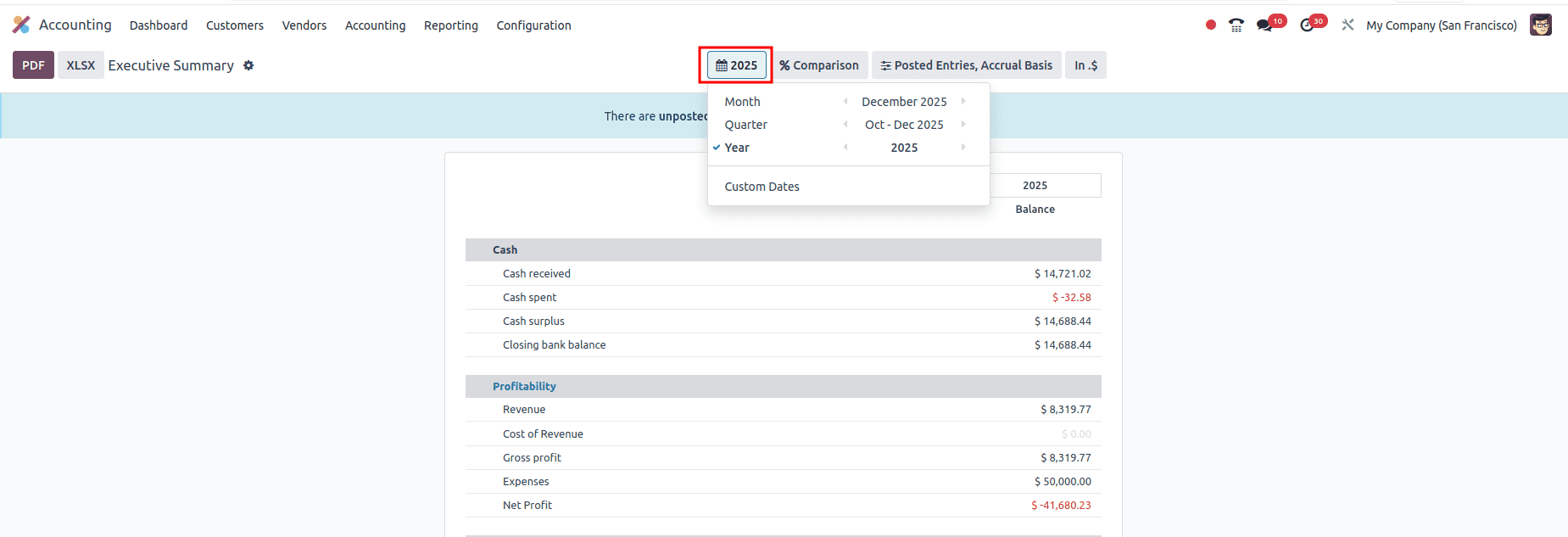Click the Executive Summary title
The height and width of the screenshot is (537, 1568).
(x=170, y=65)
